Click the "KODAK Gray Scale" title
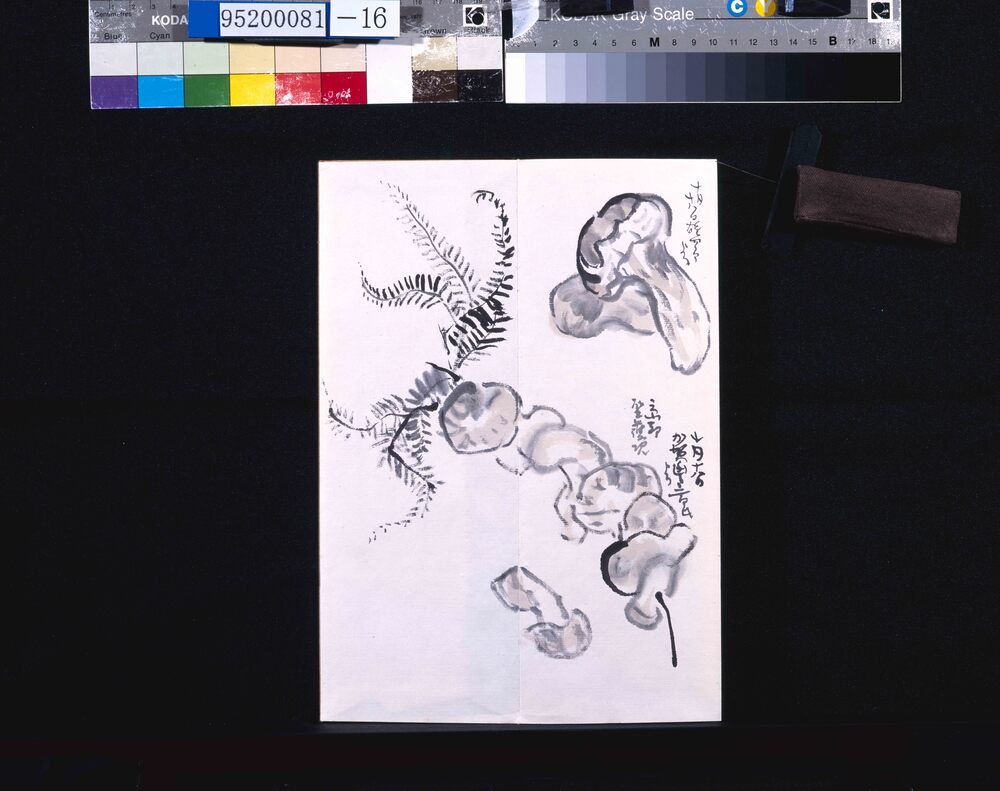 tap(622, 14)
